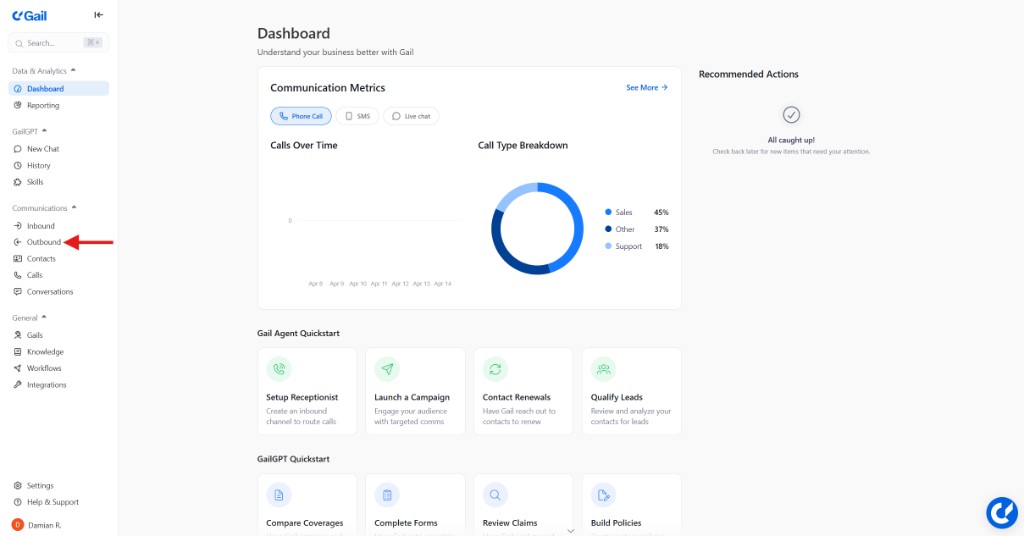Click the Launch a Campaign paper plane icon
Screen dimensions: 1024x536
coord(387,369)
